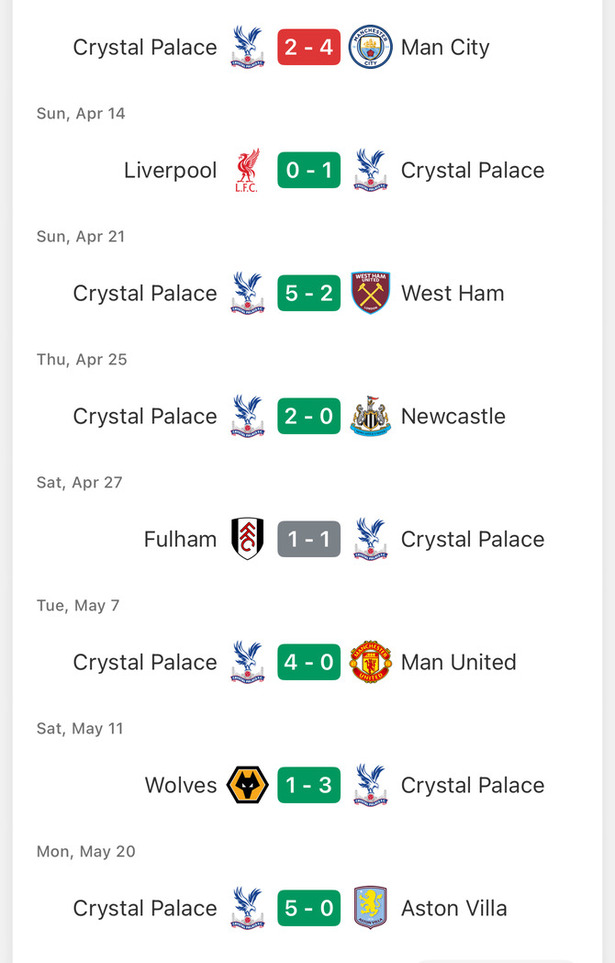Screen dimensions: 615x963
Task: Click the Wolves team name
Action: [181, 785]
